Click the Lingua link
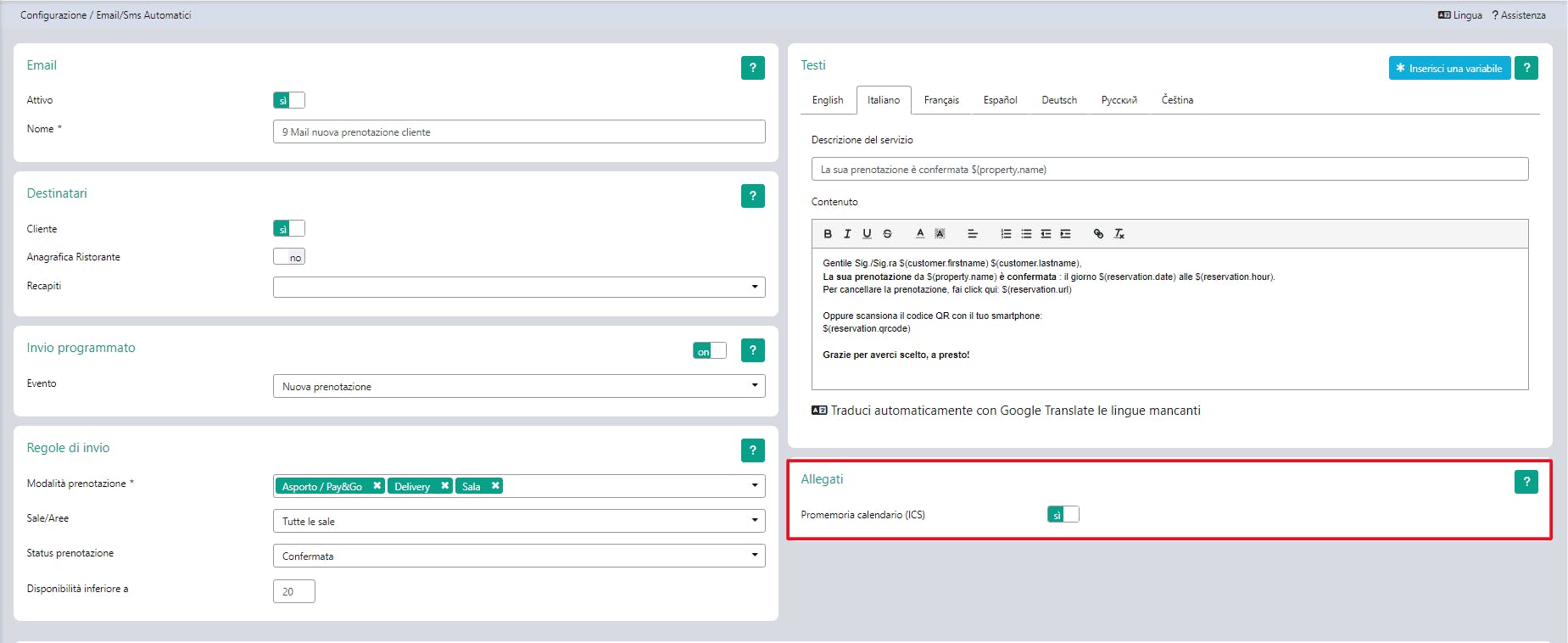 click(x=1460, y=15)
